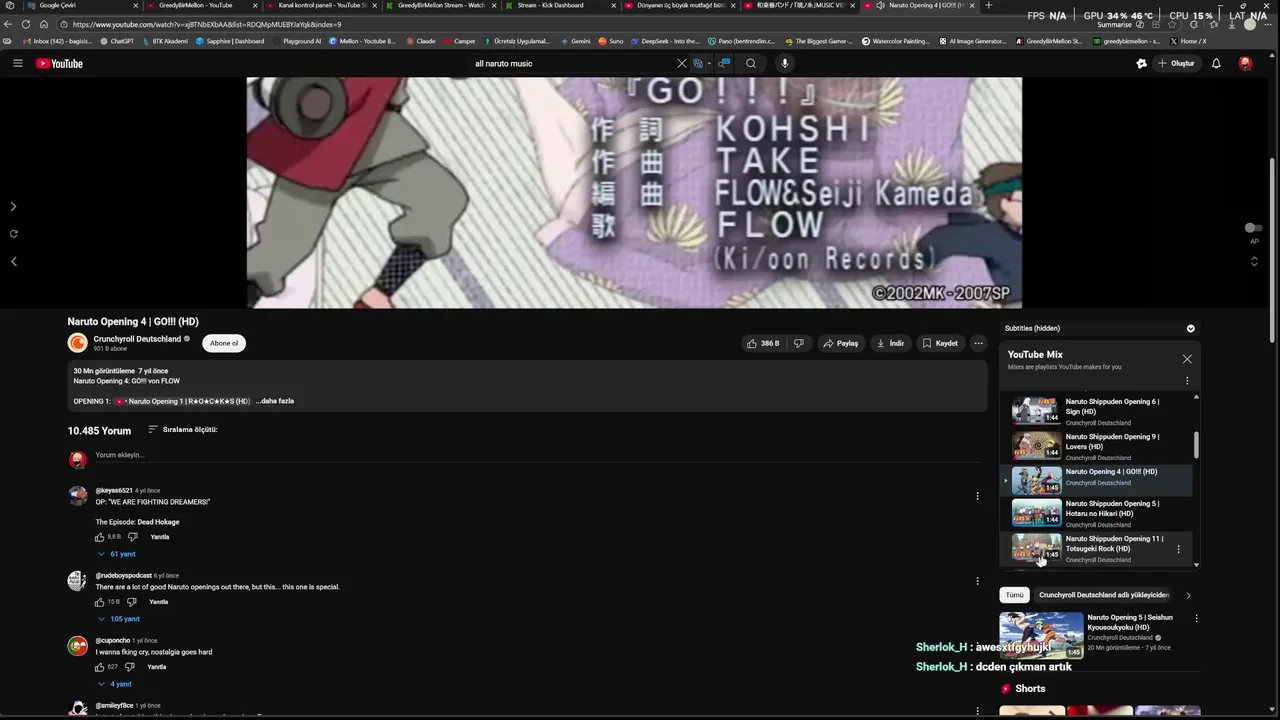Click the magnifier search button
The image size is (1280, 720).
point(751,63)
